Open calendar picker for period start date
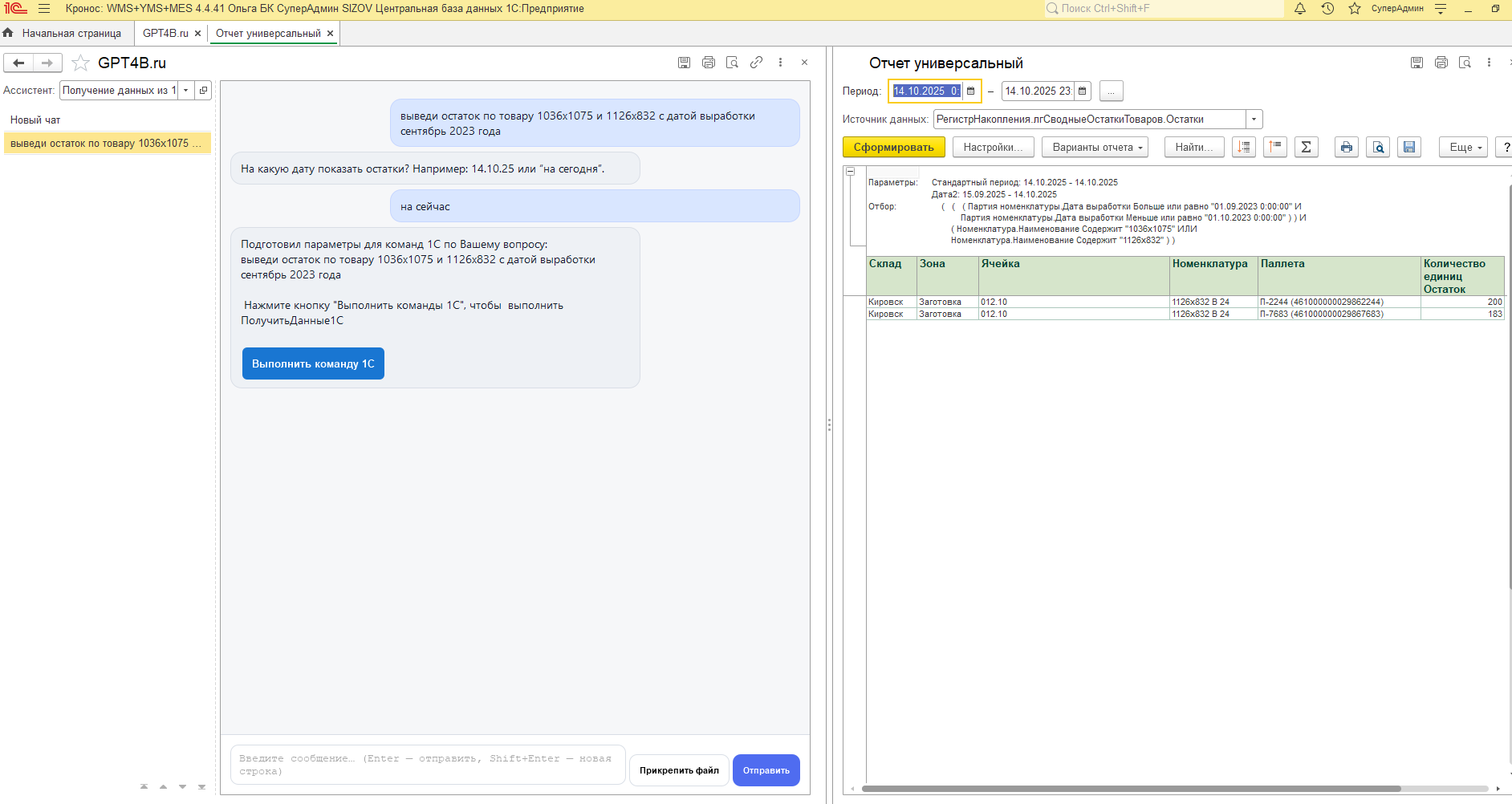 coord(971,91)
